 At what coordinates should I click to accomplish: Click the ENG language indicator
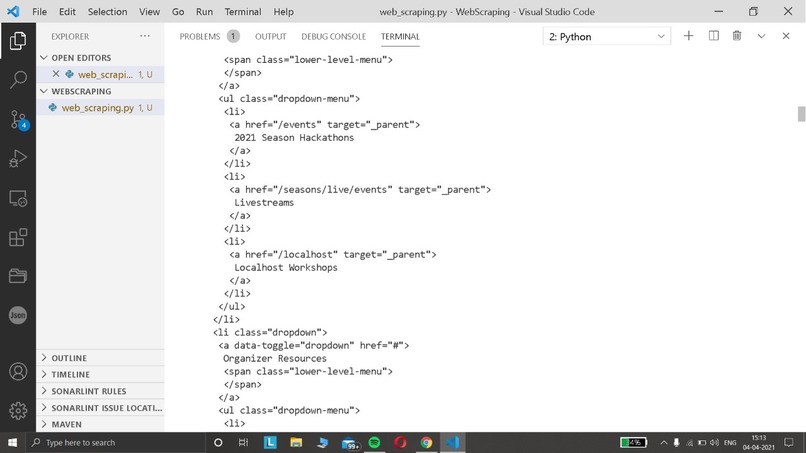pos(730,442)
